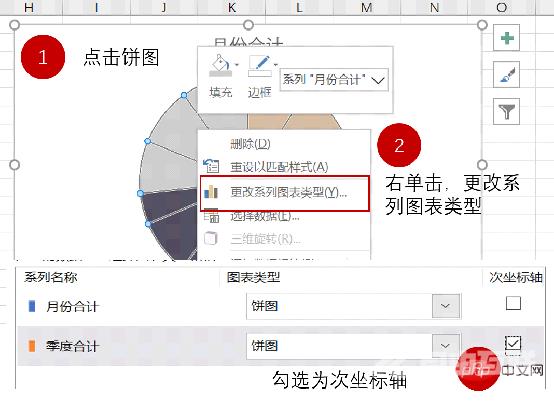Open chart type dropdown for 季度合计
The width and height of the screenshot is (554, 403).
[x=446, y=345]
